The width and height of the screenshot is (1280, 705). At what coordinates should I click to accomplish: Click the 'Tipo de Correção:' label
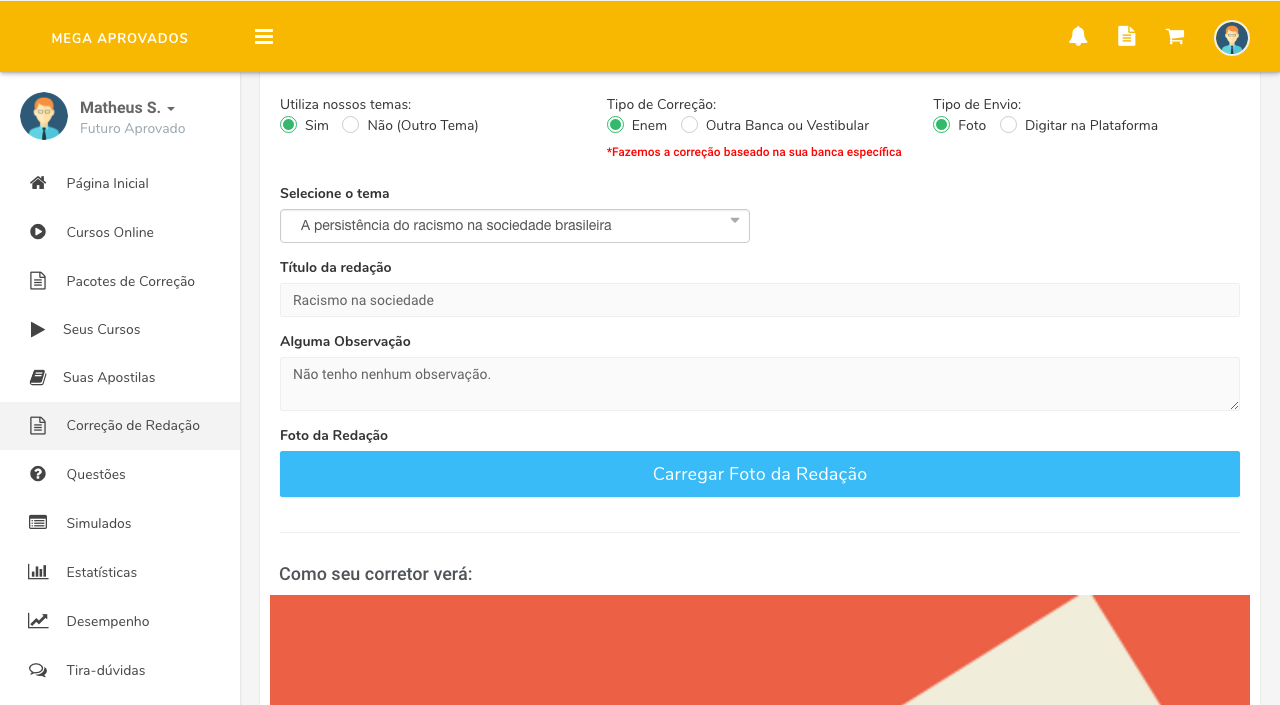click(x=661, y=104)
